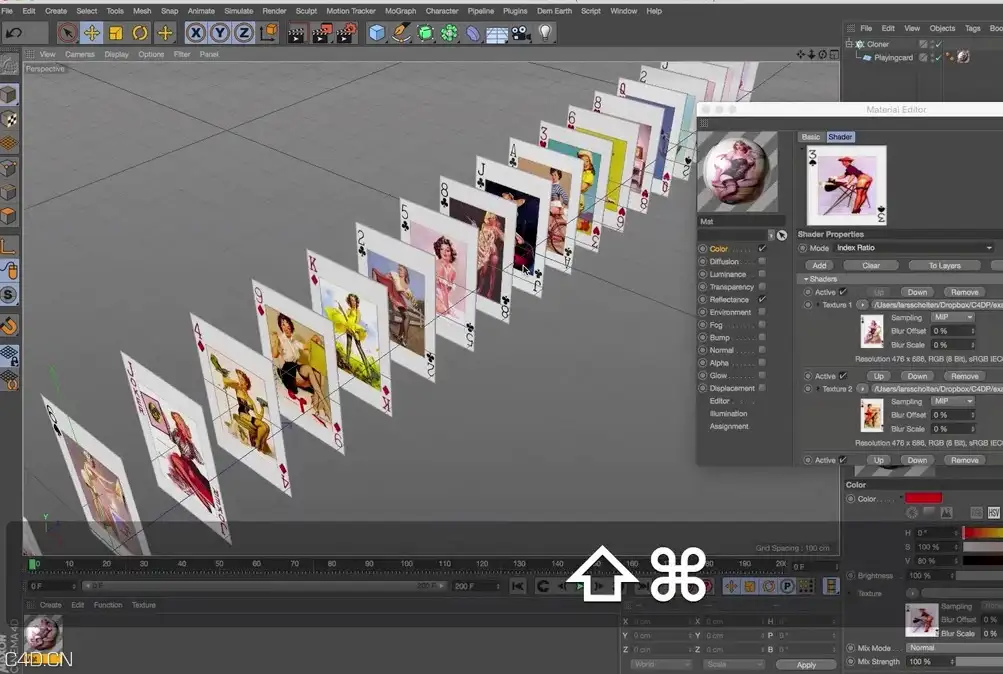The image size is (1003, 674).
Task: Enable the Transparency channel checkbox
Action: coord(762,286)
